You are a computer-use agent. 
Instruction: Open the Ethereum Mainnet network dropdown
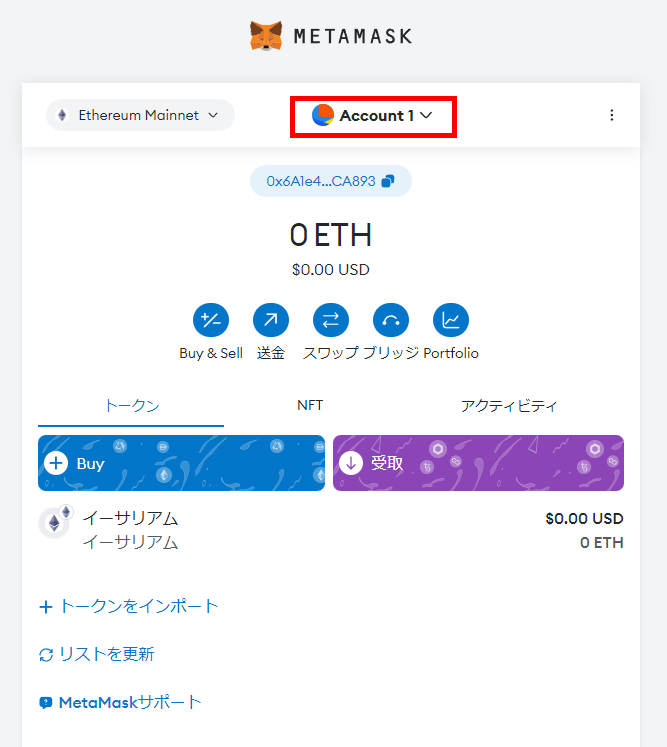pos(140,115)
